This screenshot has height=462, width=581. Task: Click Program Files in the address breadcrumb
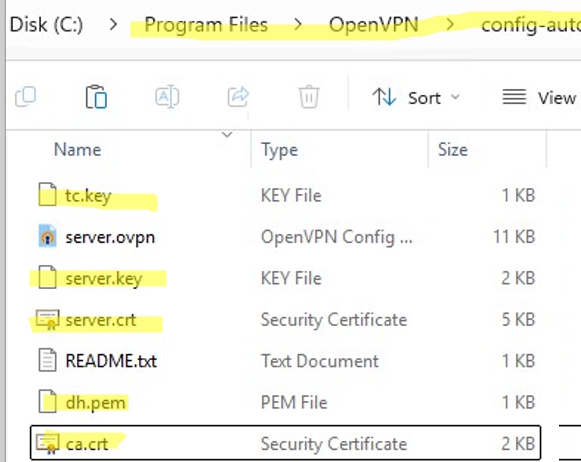pos(206,25)
